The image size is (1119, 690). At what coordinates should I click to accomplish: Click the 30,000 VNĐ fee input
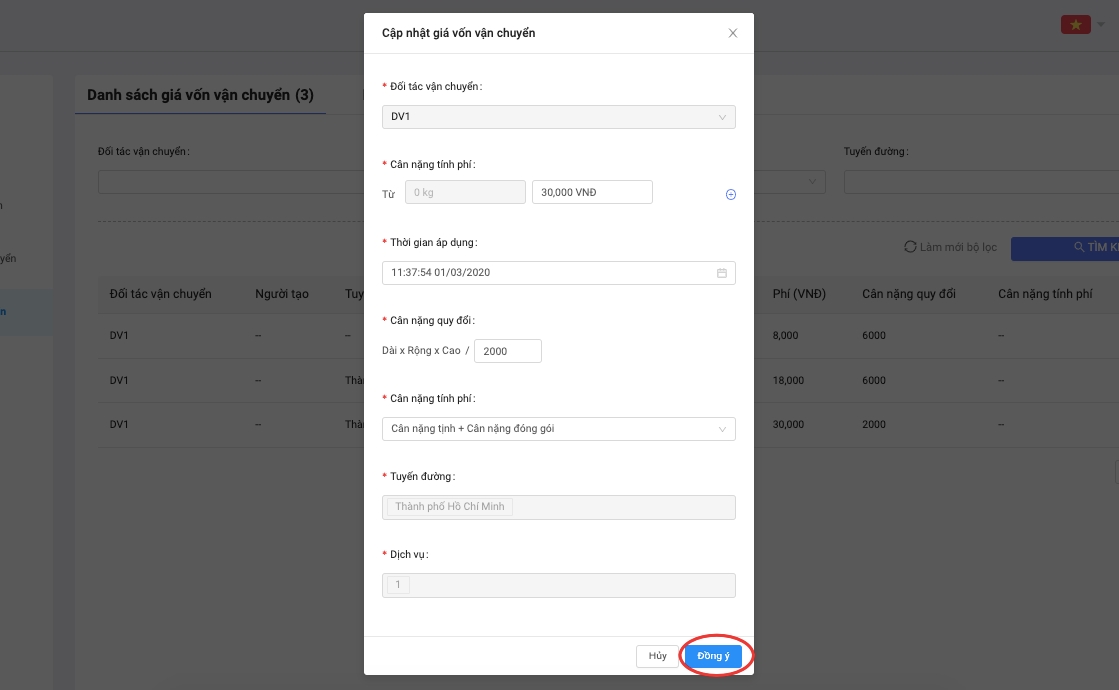592,192
